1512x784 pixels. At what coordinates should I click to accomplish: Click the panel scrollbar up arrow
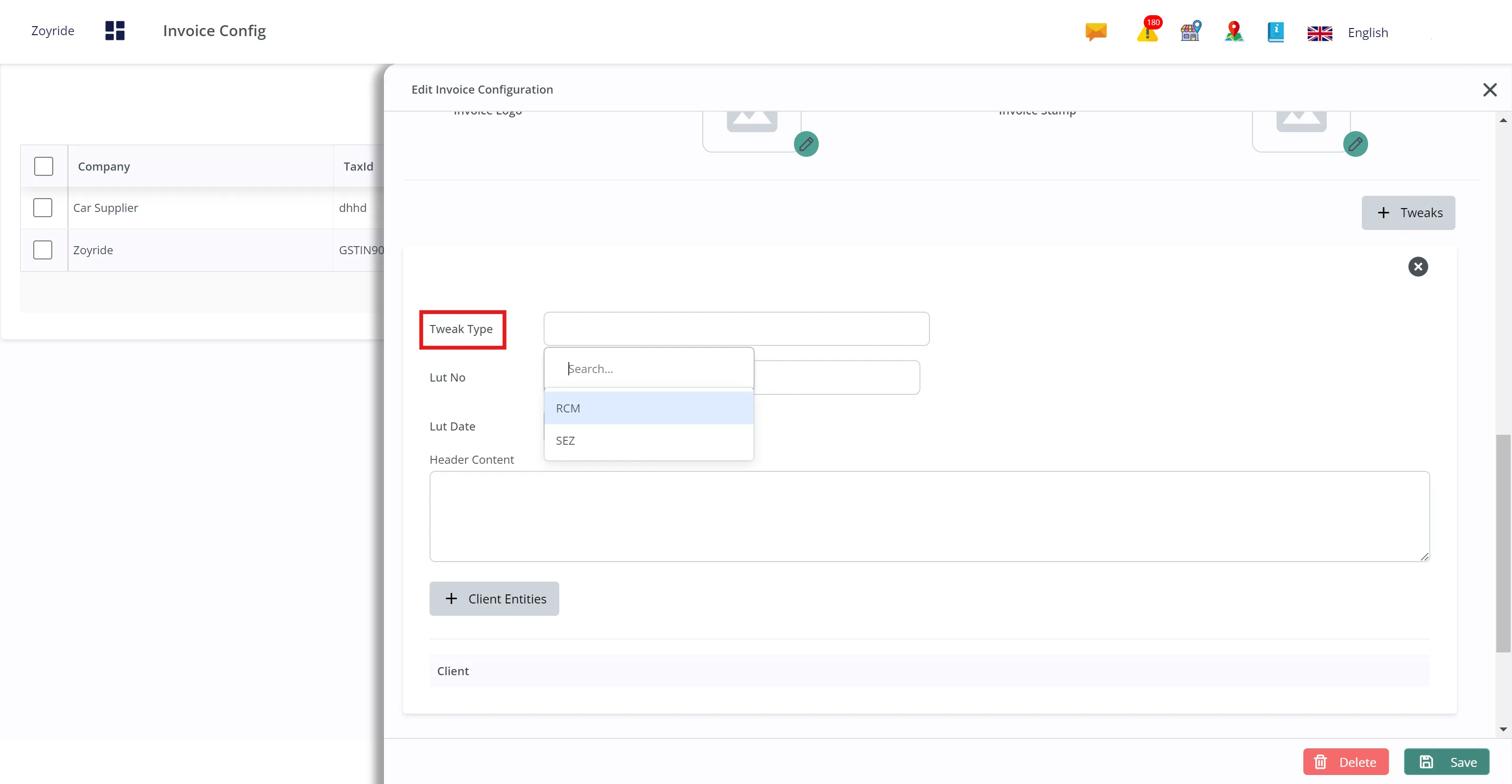1503,120
